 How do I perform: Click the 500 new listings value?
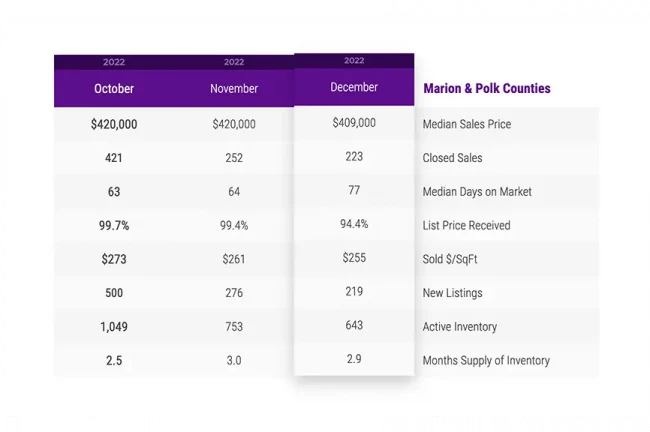point(114,293)
